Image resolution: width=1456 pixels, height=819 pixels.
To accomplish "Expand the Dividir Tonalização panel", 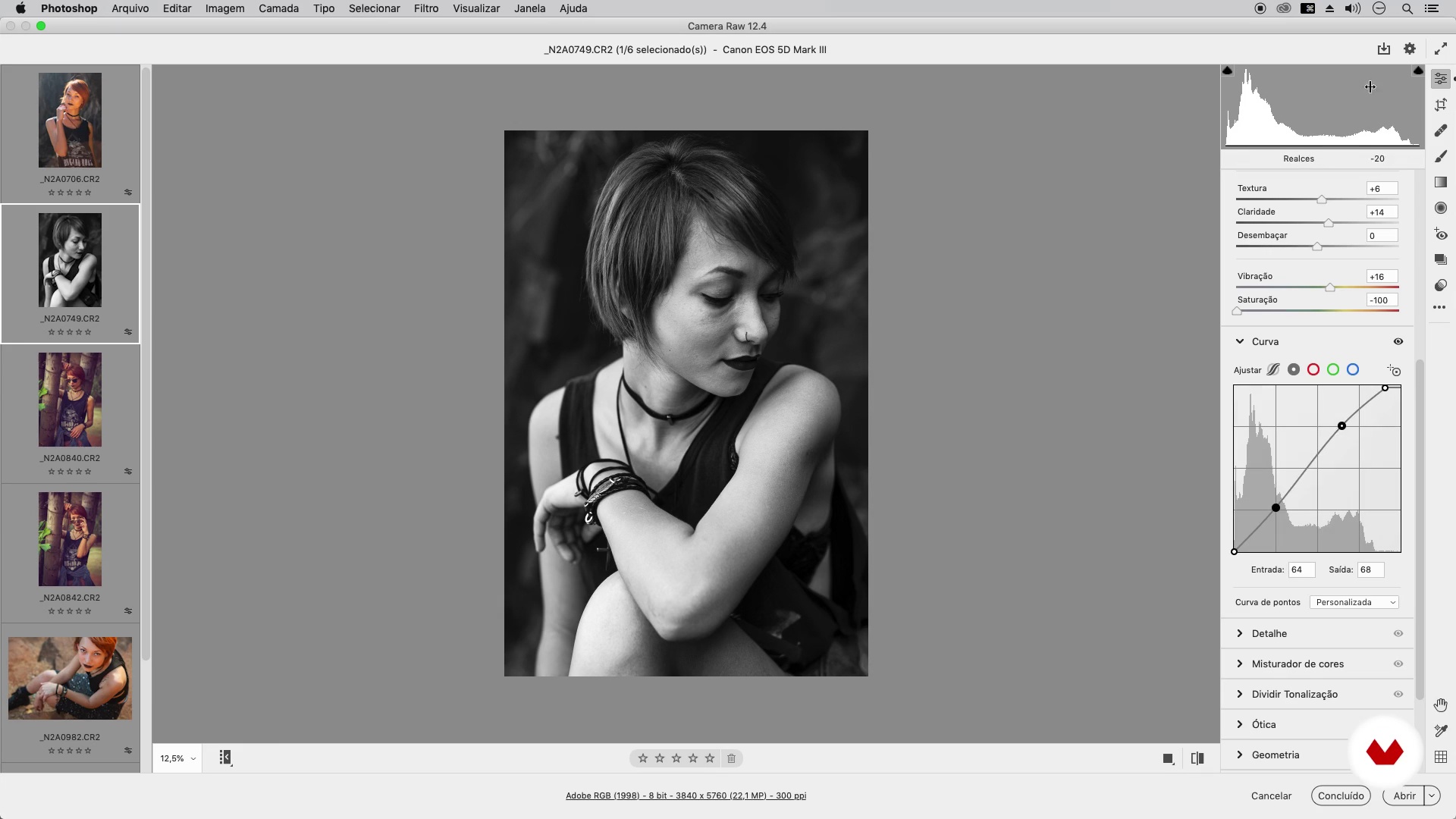I will [1240, 695].
